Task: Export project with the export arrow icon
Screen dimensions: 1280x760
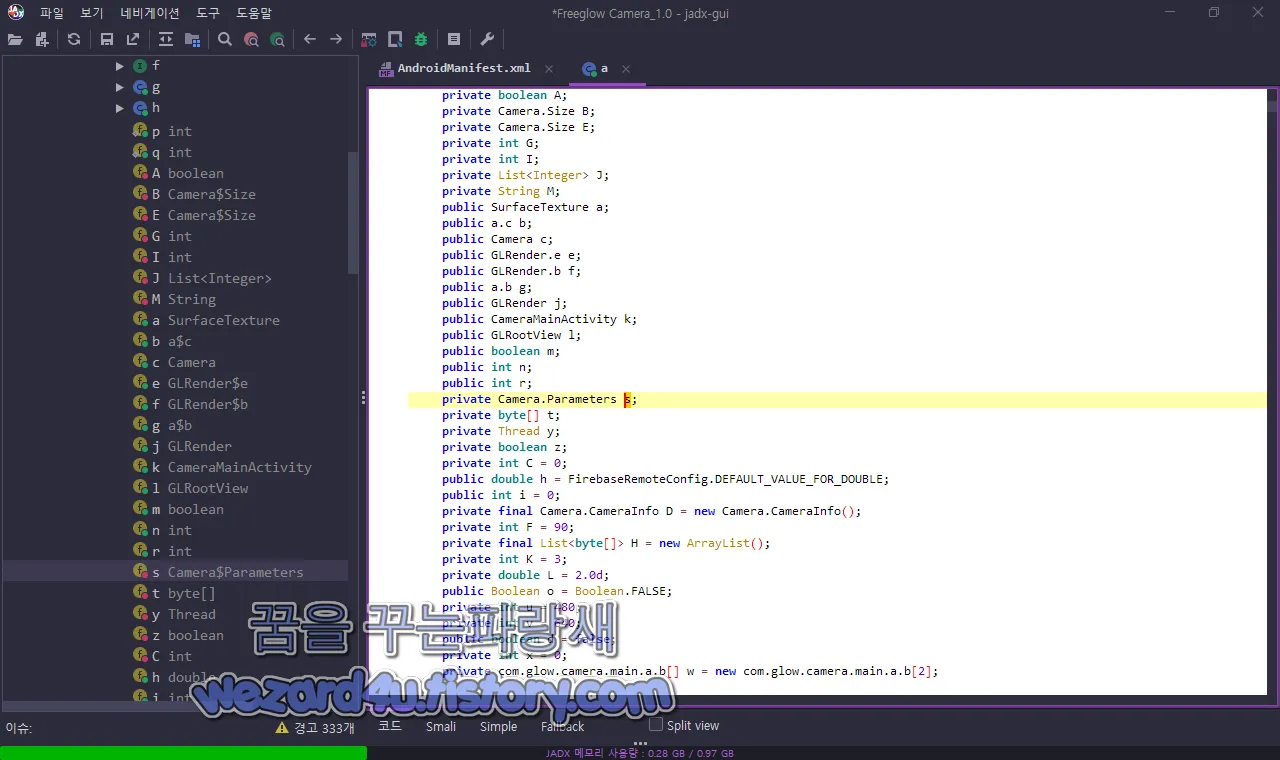Action: point(133,39)
